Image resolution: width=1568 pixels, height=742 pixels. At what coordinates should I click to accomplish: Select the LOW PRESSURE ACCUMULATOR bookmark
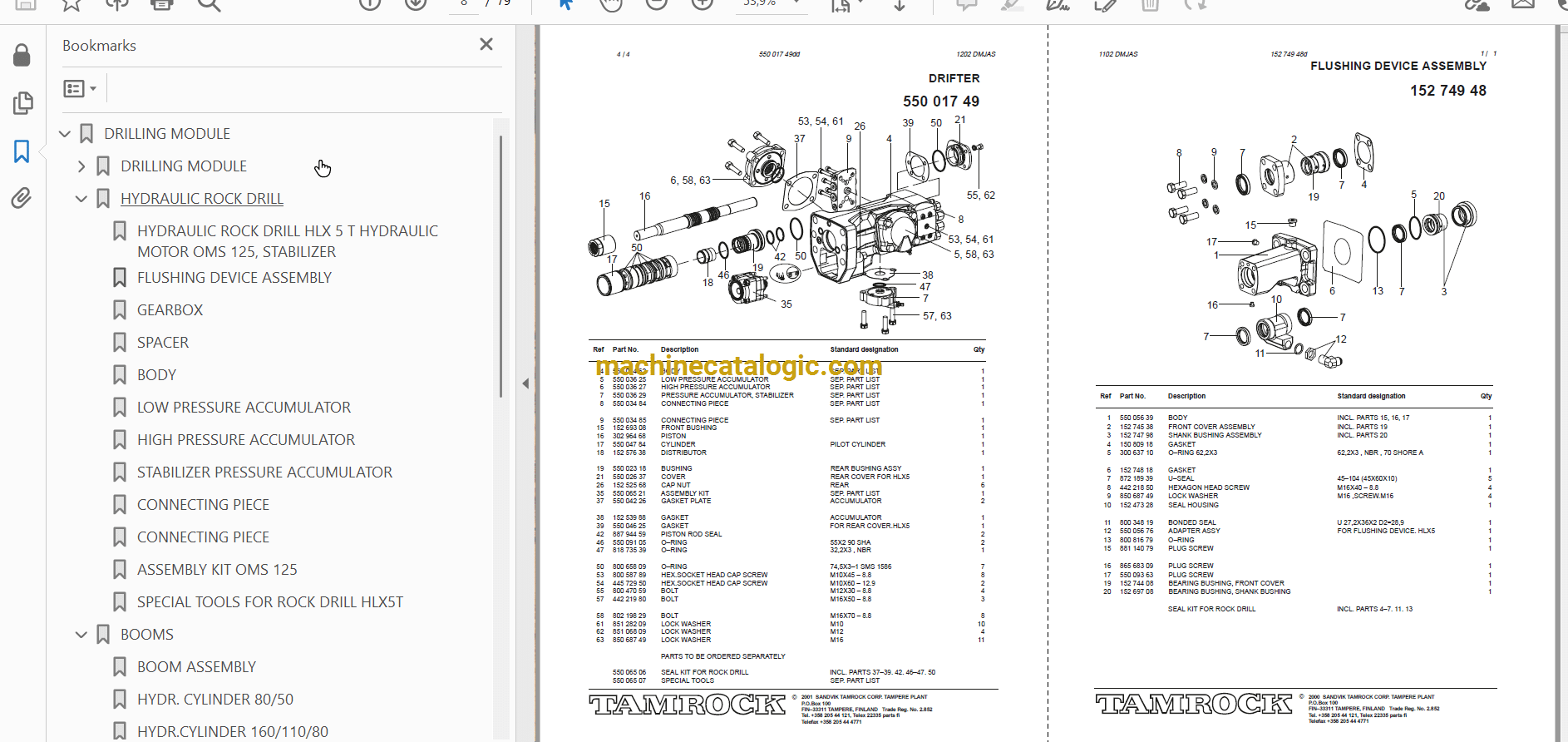point(244,408)
